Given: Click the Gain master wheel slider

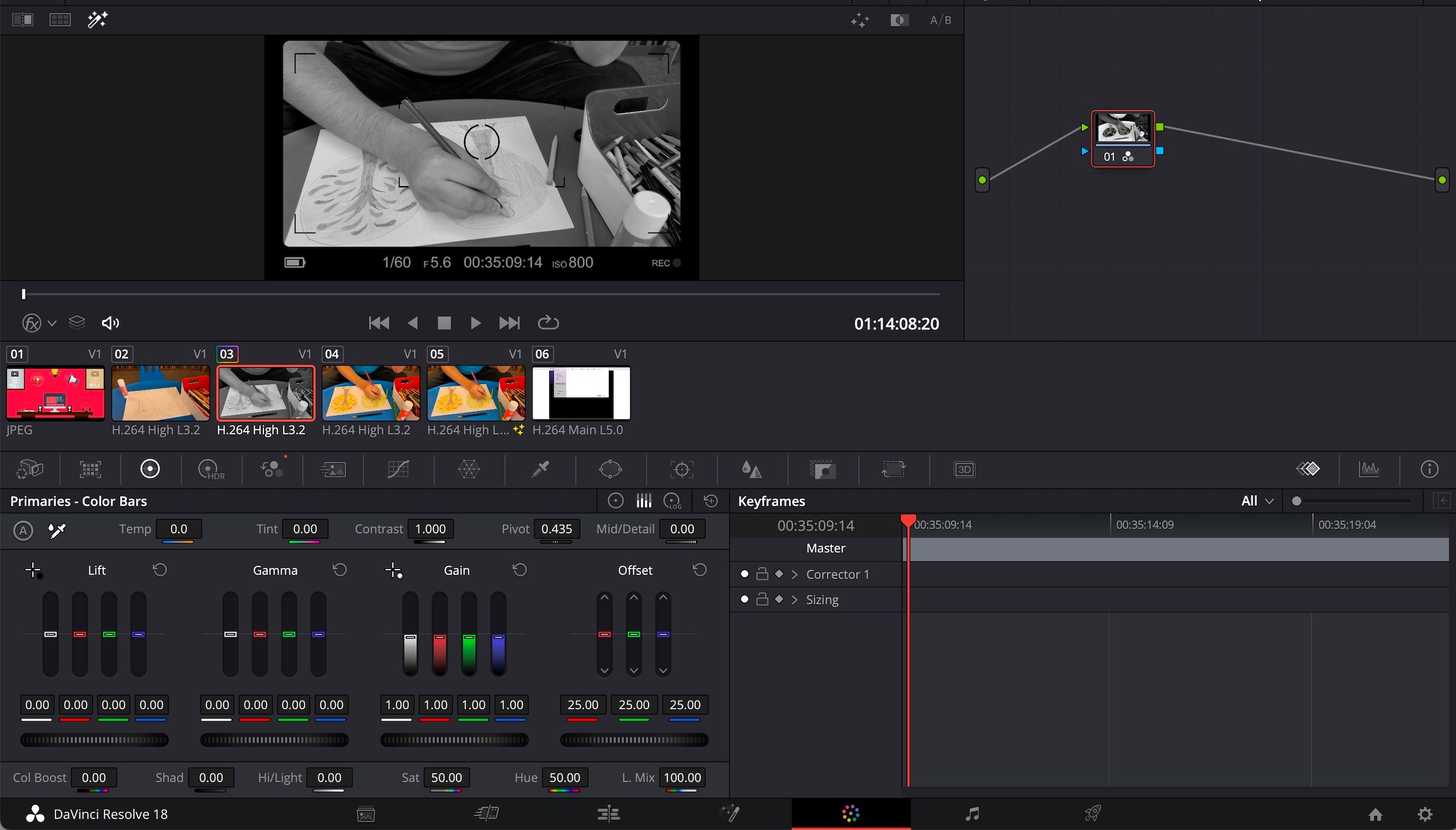Looking at the screenshot, I should click(454, 740).
